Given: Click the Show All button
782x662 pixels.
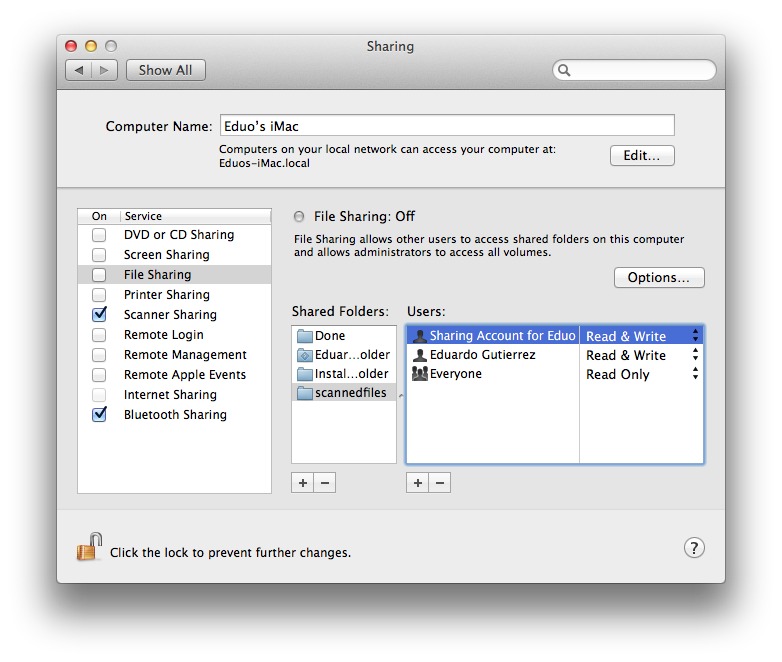Looking at the screenshot, I should point(166,70).
